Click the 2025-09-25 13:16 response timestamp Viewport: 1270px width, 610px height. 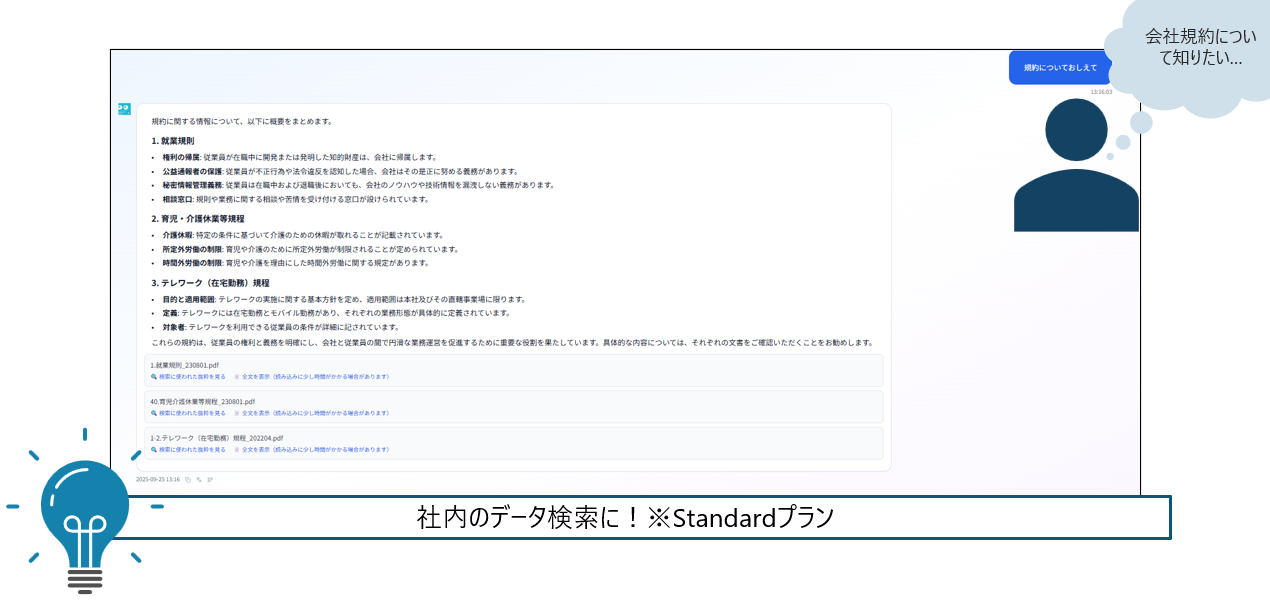(x=158, y=480)
